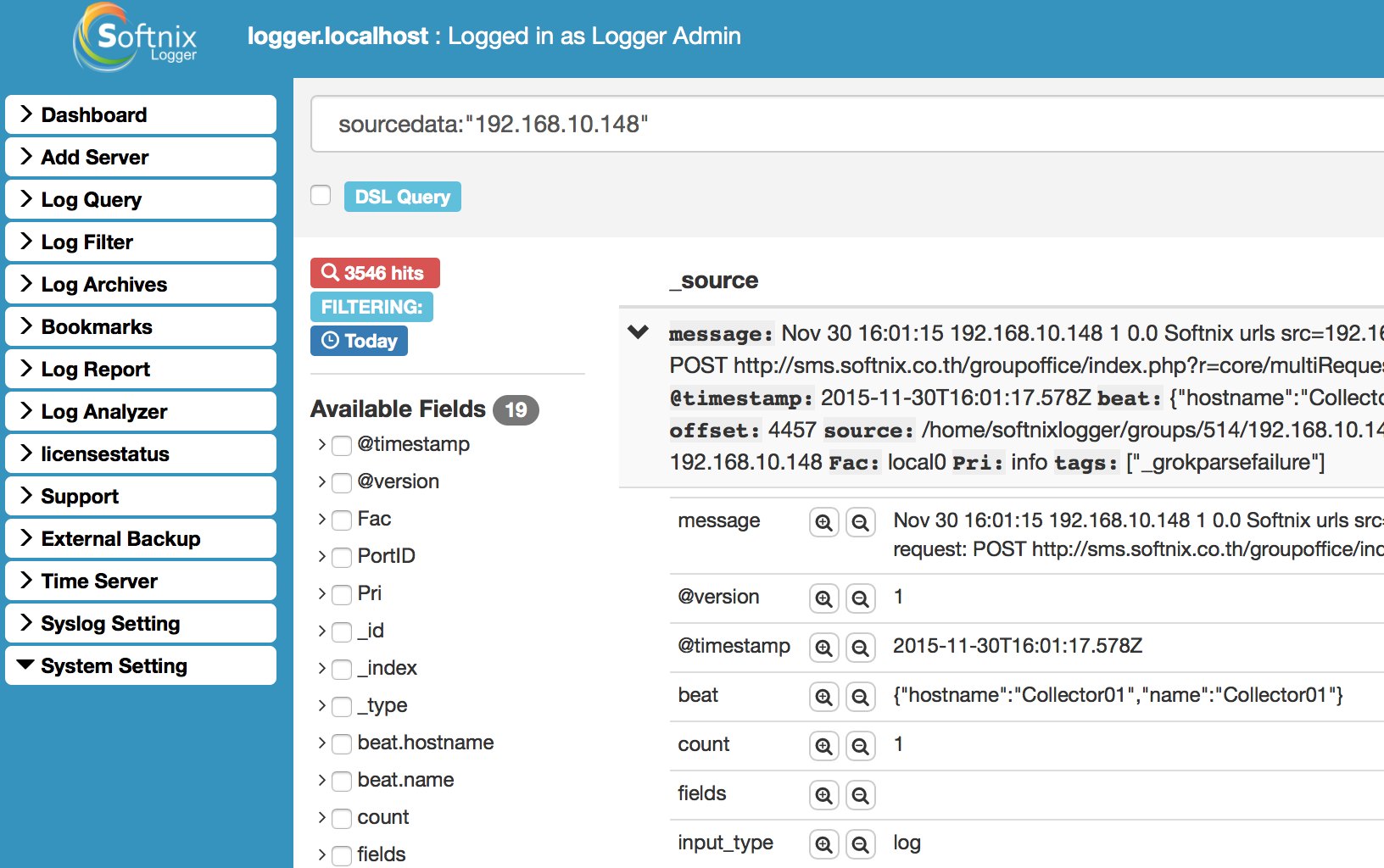Click the Today time filter button

tap(359, 341)
